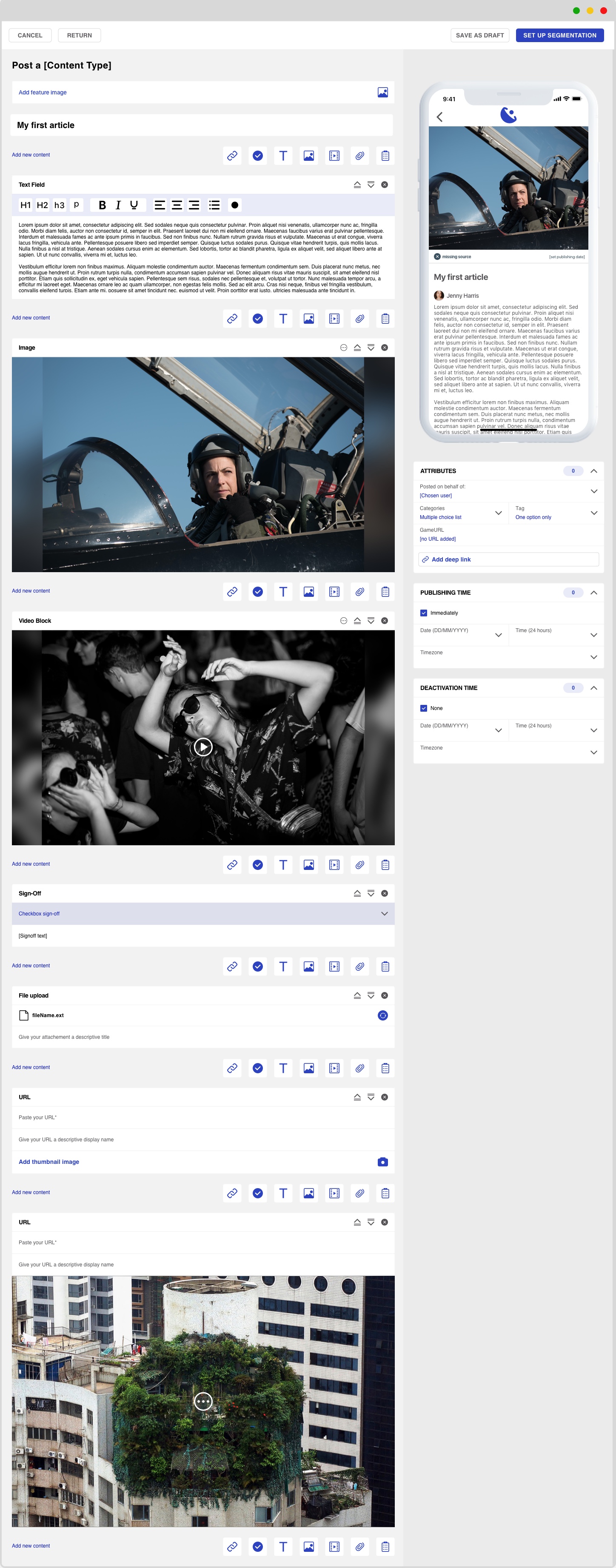Screen dimensions: 616x1568
Task: Collapse the Attributes panel
Action: coord(593,471)
